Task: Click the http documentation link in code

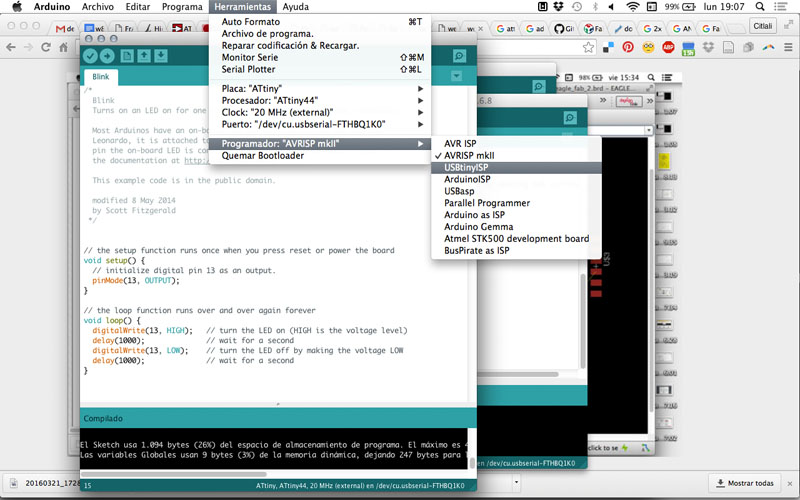Action: 196,160
